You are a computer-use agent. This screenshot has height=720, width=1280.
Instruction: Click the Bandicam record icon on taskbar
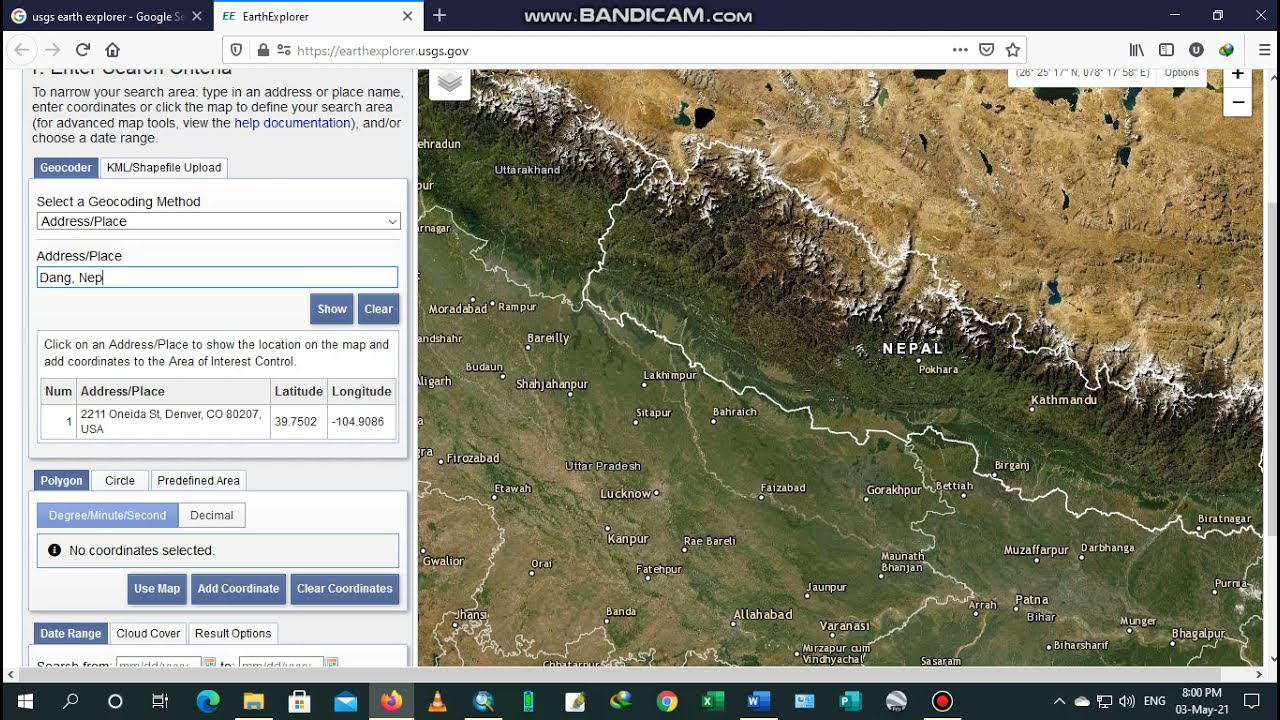(942, 701)
